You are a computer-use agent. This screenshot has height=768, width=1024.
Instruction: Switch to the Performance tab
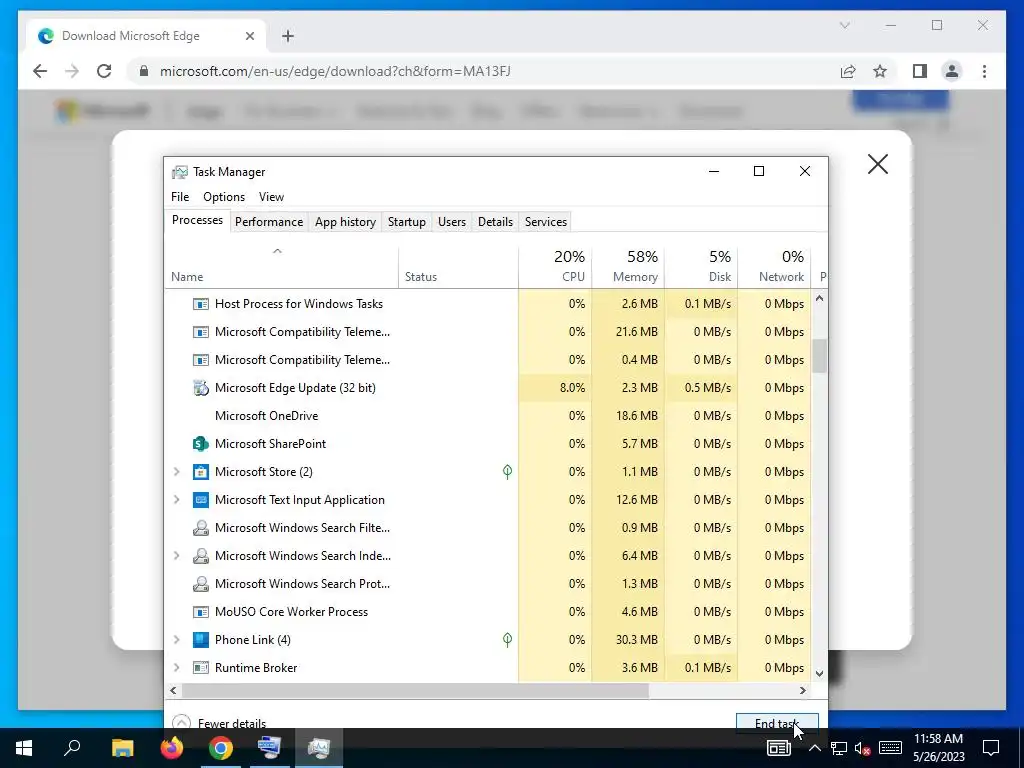(x=269, y=222)
